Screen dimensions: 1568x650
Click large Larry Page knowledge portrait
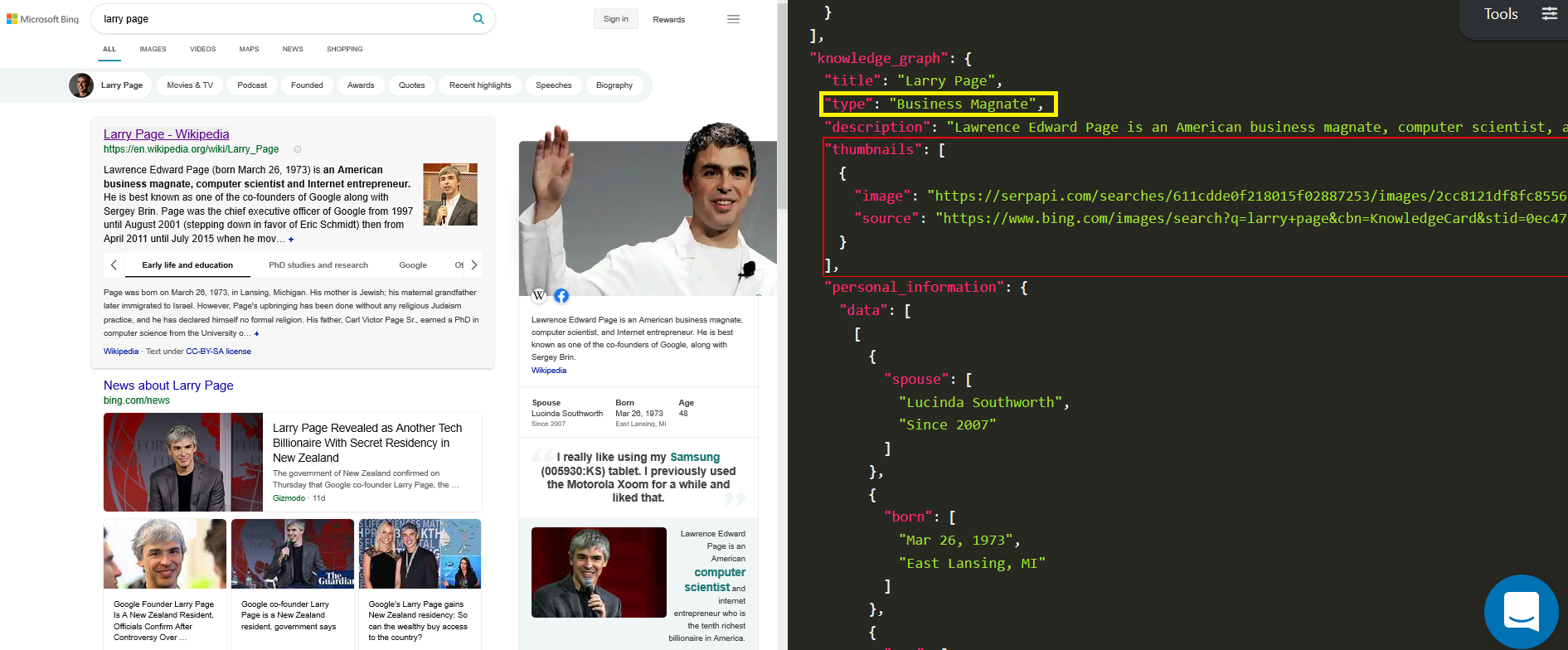point(648,209)
